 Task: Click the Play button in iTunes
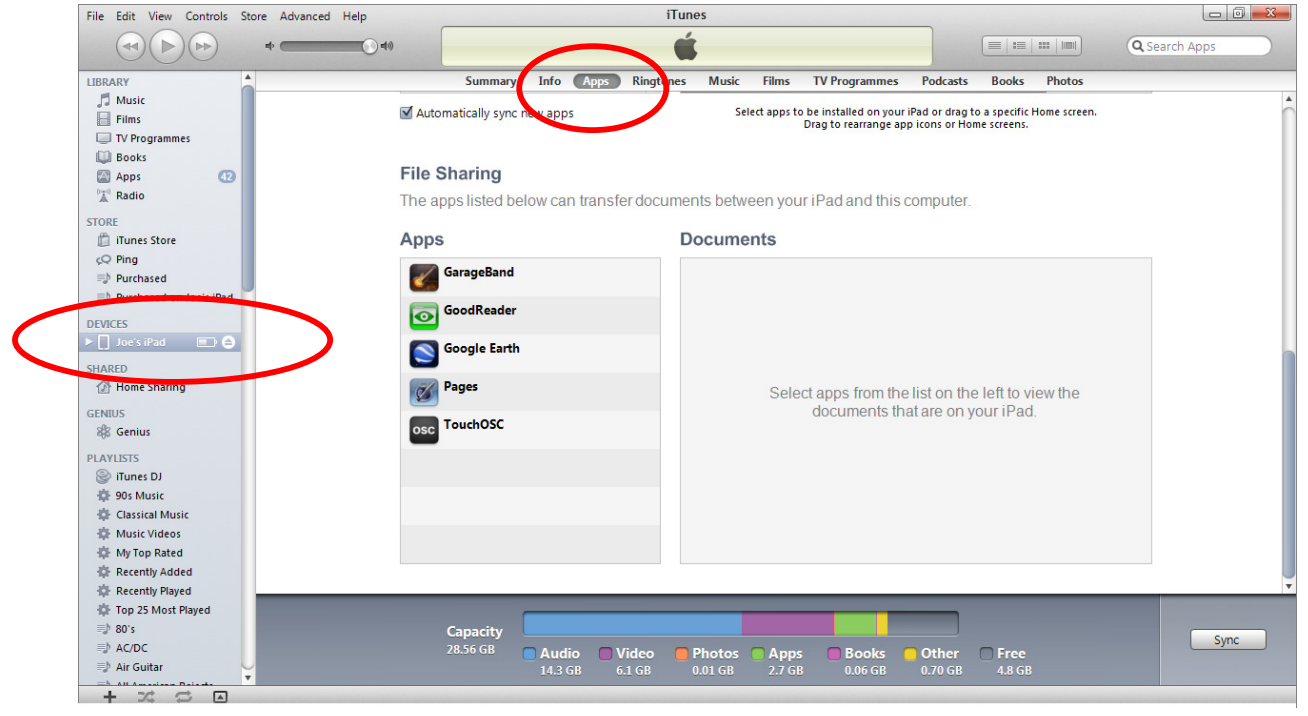[x=167, y=46]
